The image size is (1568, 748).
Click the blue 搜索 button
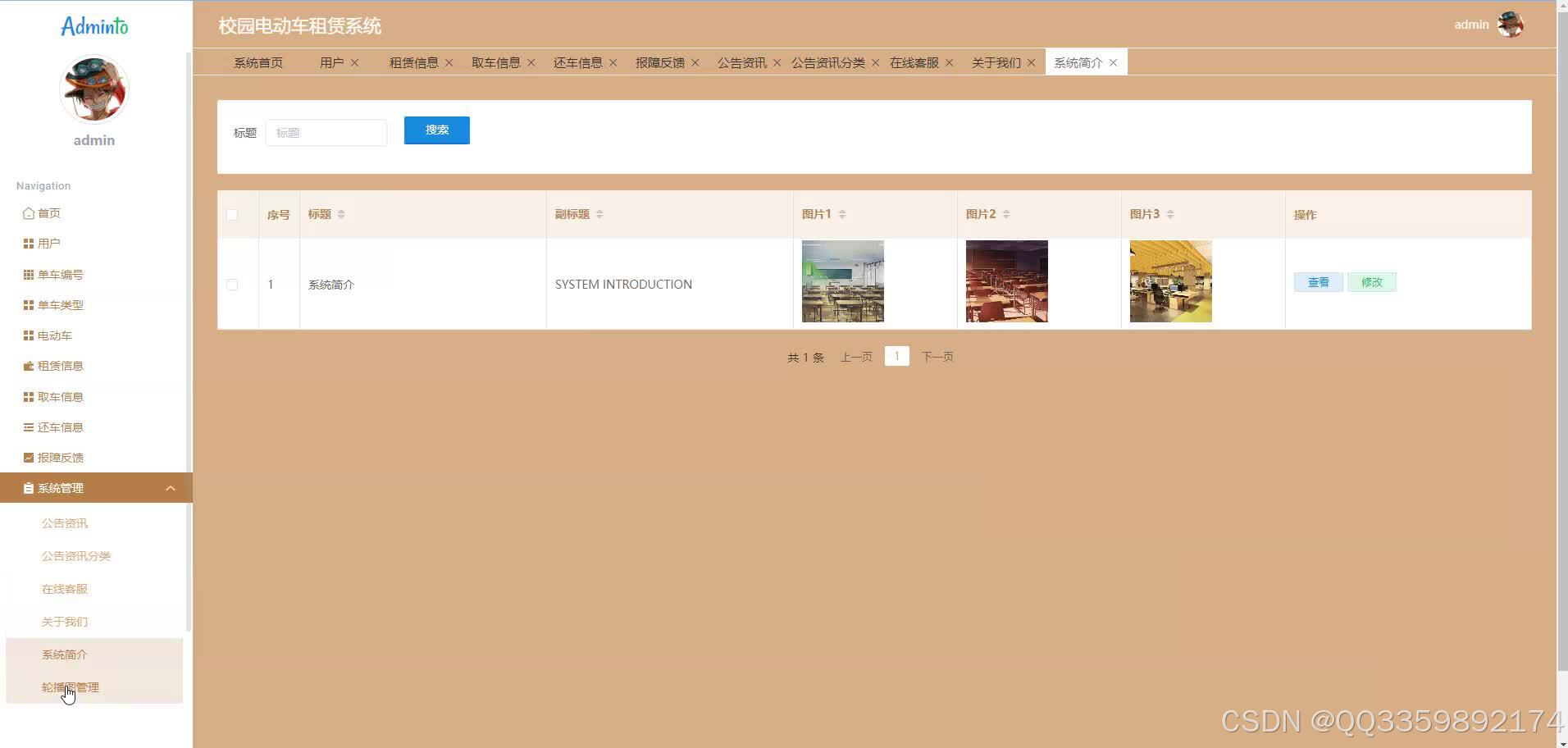tap(437, 130)
